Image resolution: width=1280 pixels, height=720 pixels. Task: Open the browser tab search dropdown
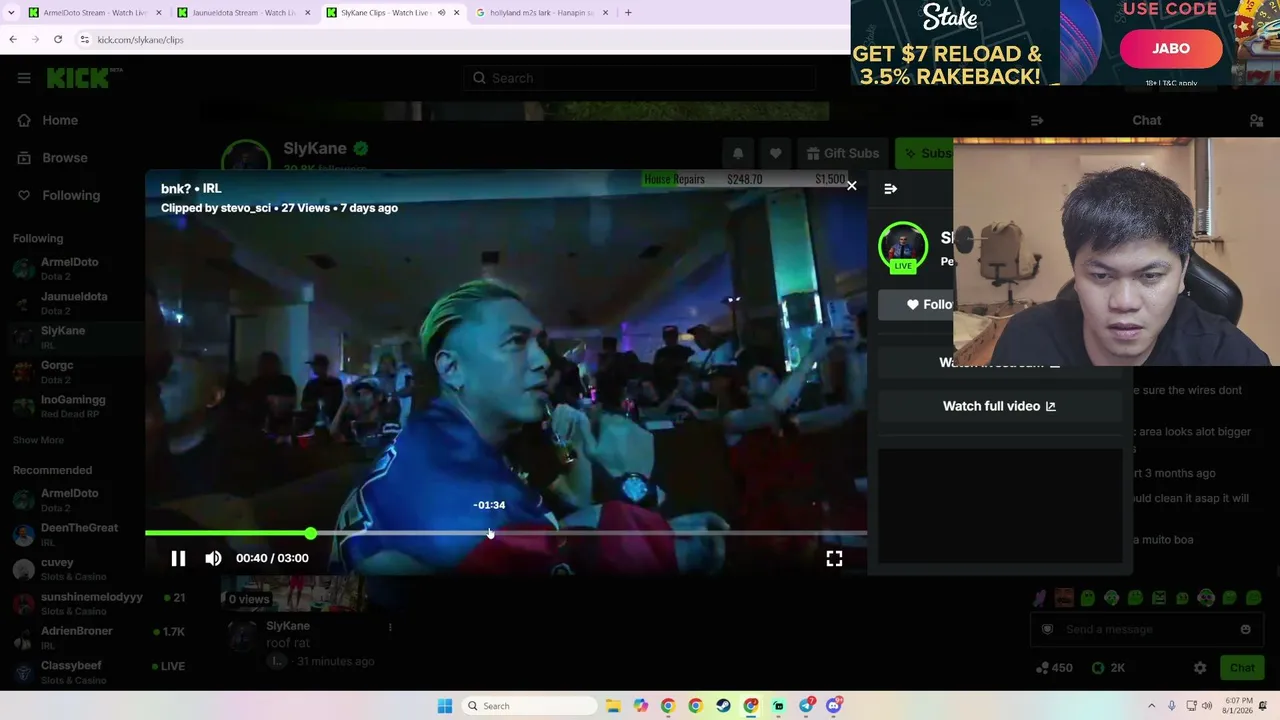click(x=11, y=13)
